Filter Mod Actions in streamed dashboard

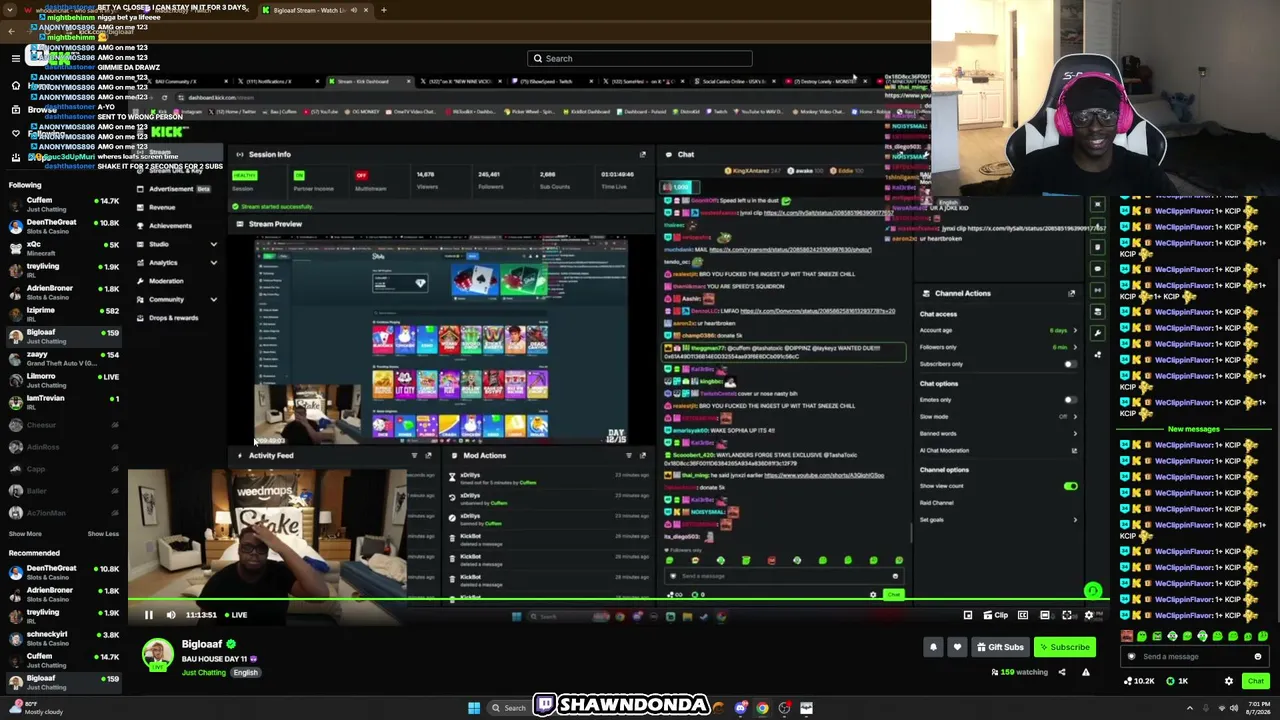click(629, 455)
